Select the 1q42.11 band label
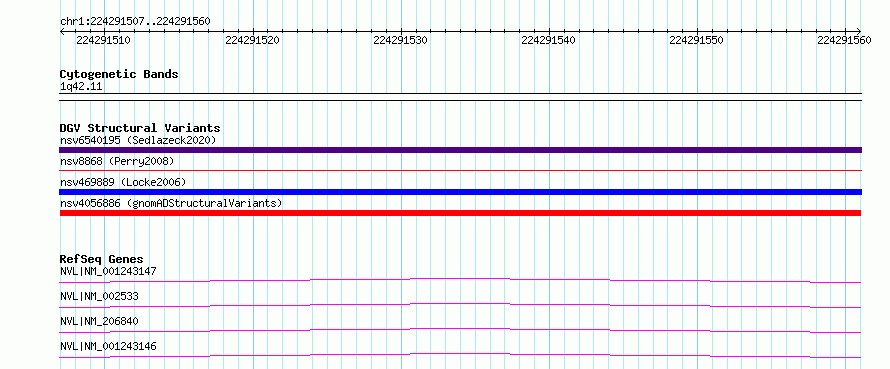 81,87
